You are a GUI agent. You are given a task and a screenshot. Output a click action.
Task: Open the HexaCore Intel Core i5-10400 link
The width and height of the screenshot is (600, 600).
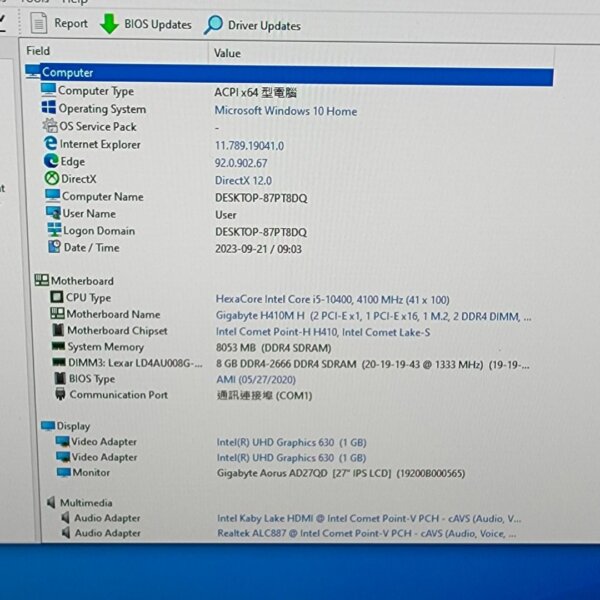click(333, 299)
